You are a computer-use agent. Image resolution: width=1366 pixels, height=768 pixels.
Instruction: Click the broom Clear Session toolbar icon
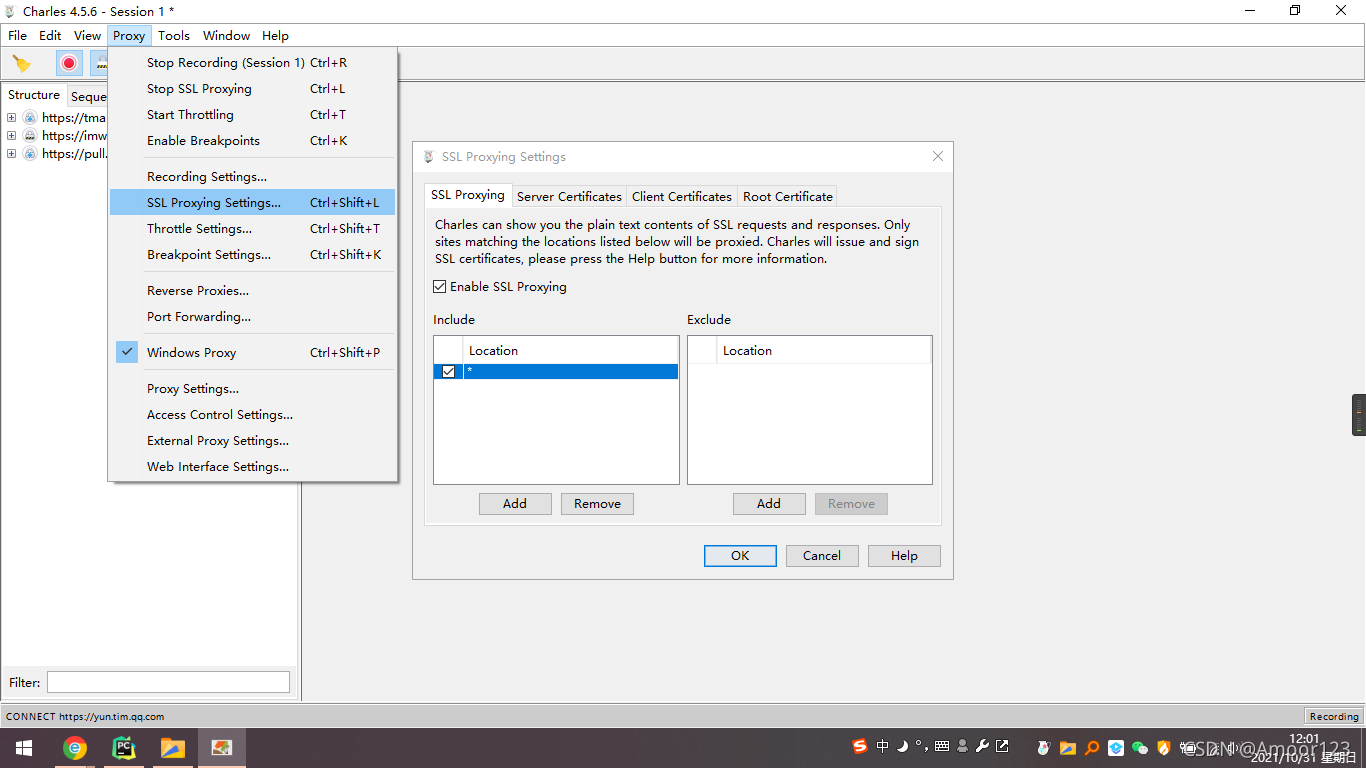[22, 64]
